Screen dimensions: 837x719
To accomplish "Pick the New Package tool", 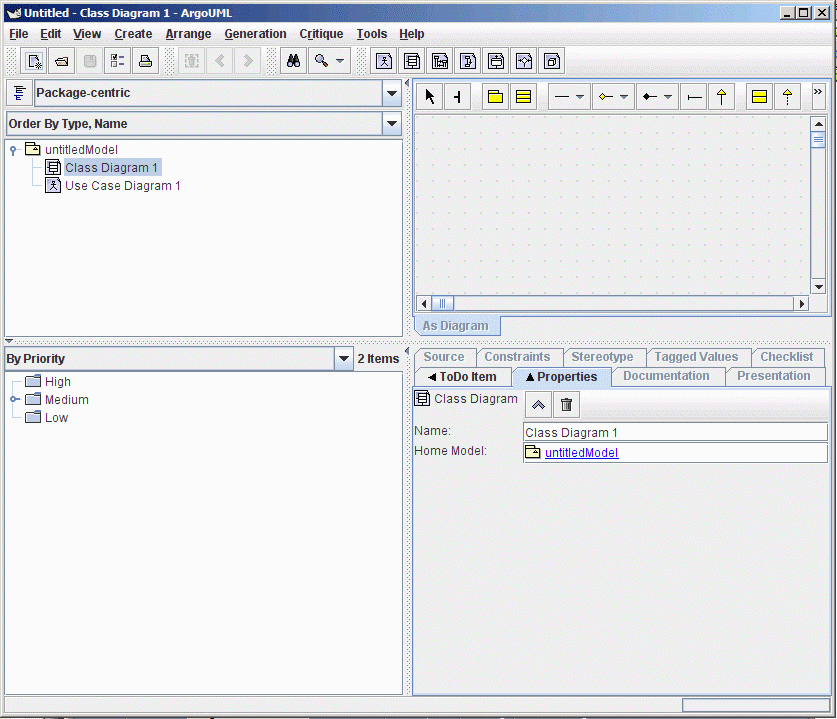I will point(495,97).
